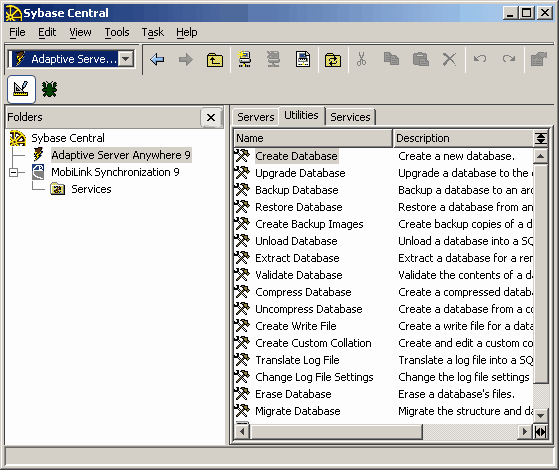This screenshot has width=559, height=470.
Task: Click the horizontal scrollbar left arrow
Action: (242, 431)
